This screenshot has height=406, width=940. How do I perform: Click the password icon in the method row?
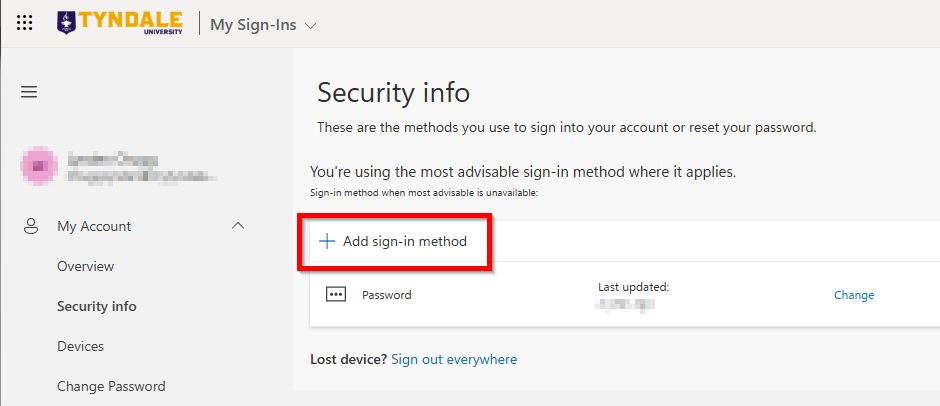click(x=336, y=294)
